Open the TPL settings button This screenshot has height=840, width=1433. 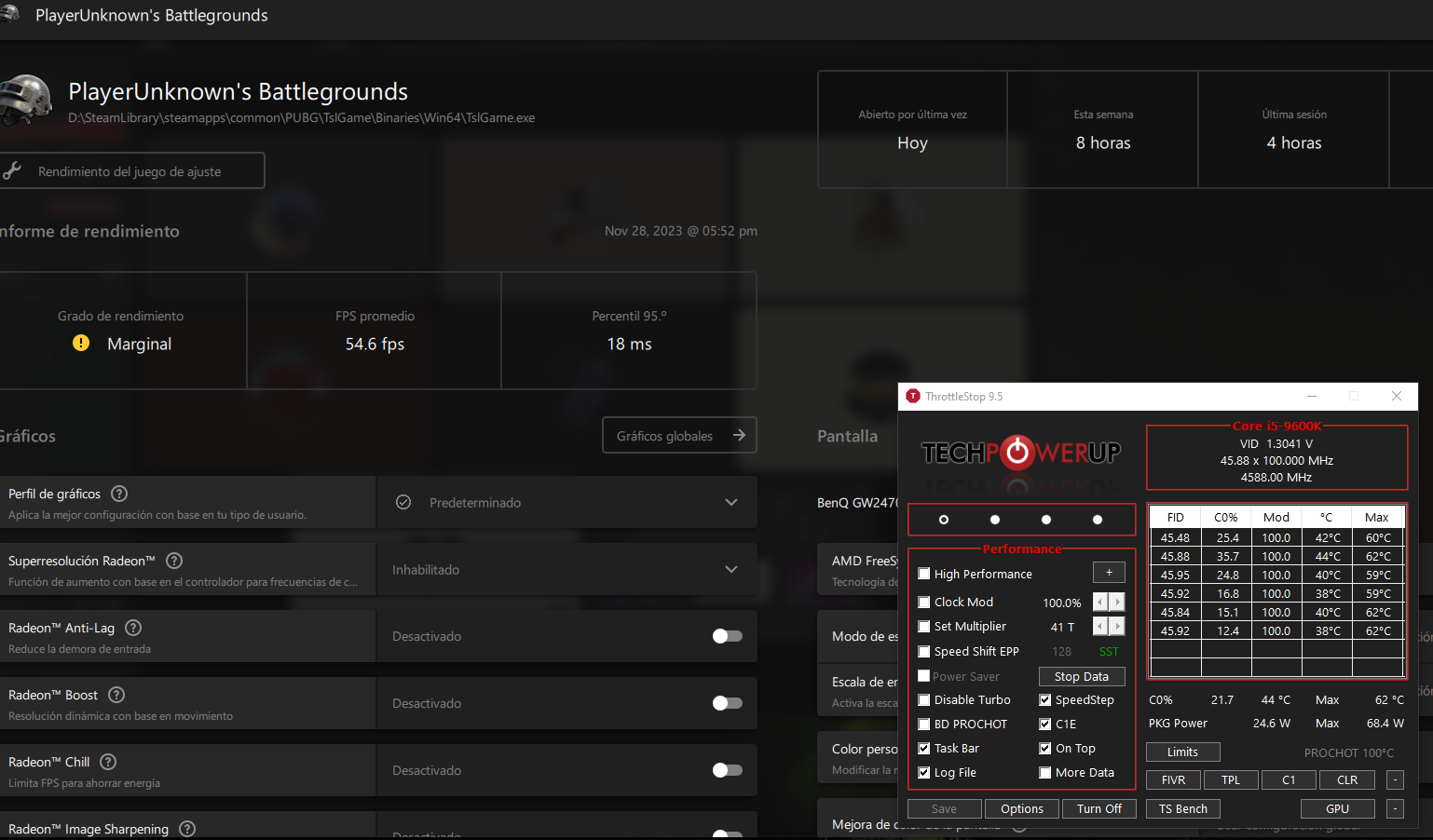1231,779
